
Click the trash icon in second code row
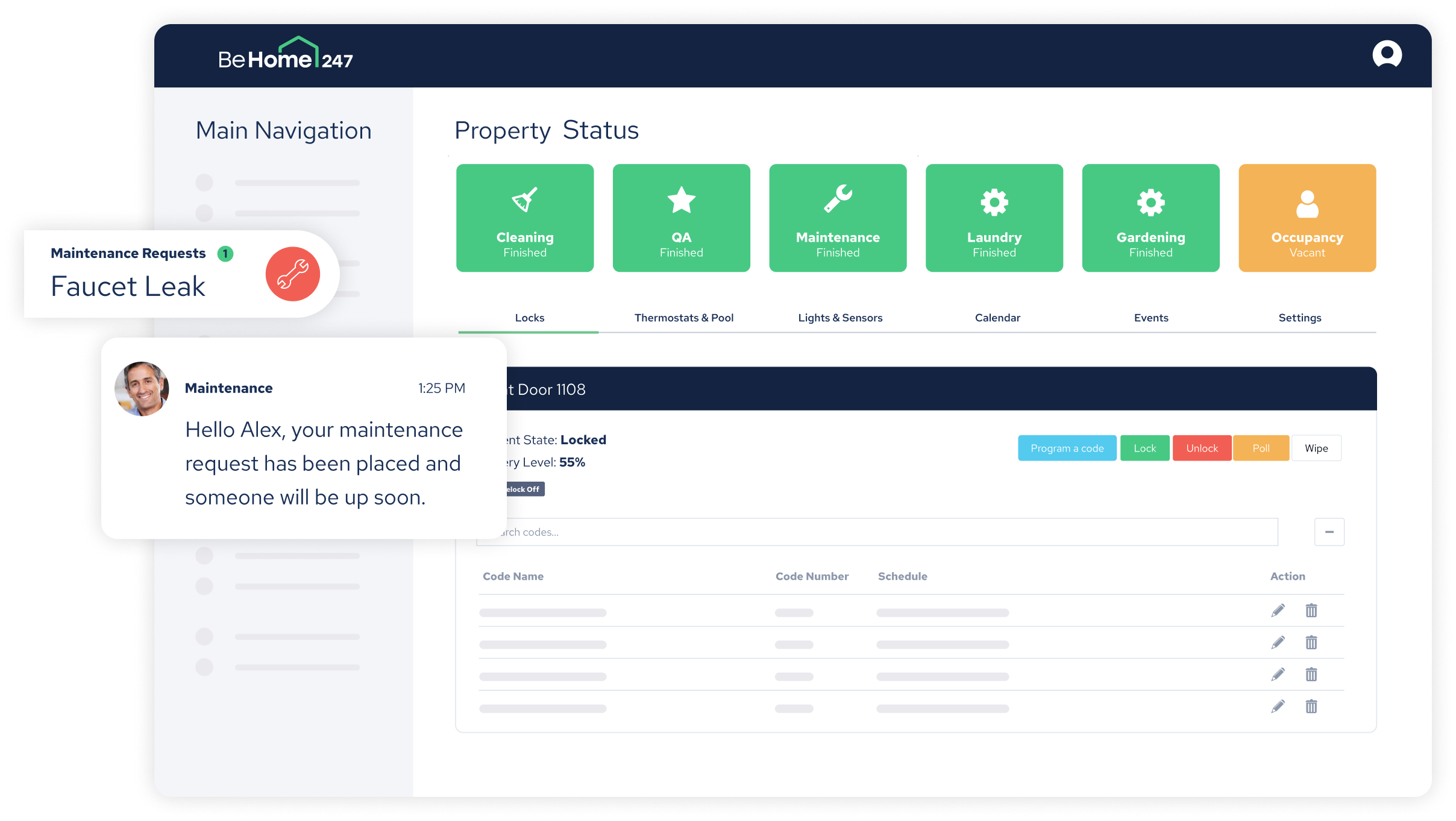point(1311,643)
